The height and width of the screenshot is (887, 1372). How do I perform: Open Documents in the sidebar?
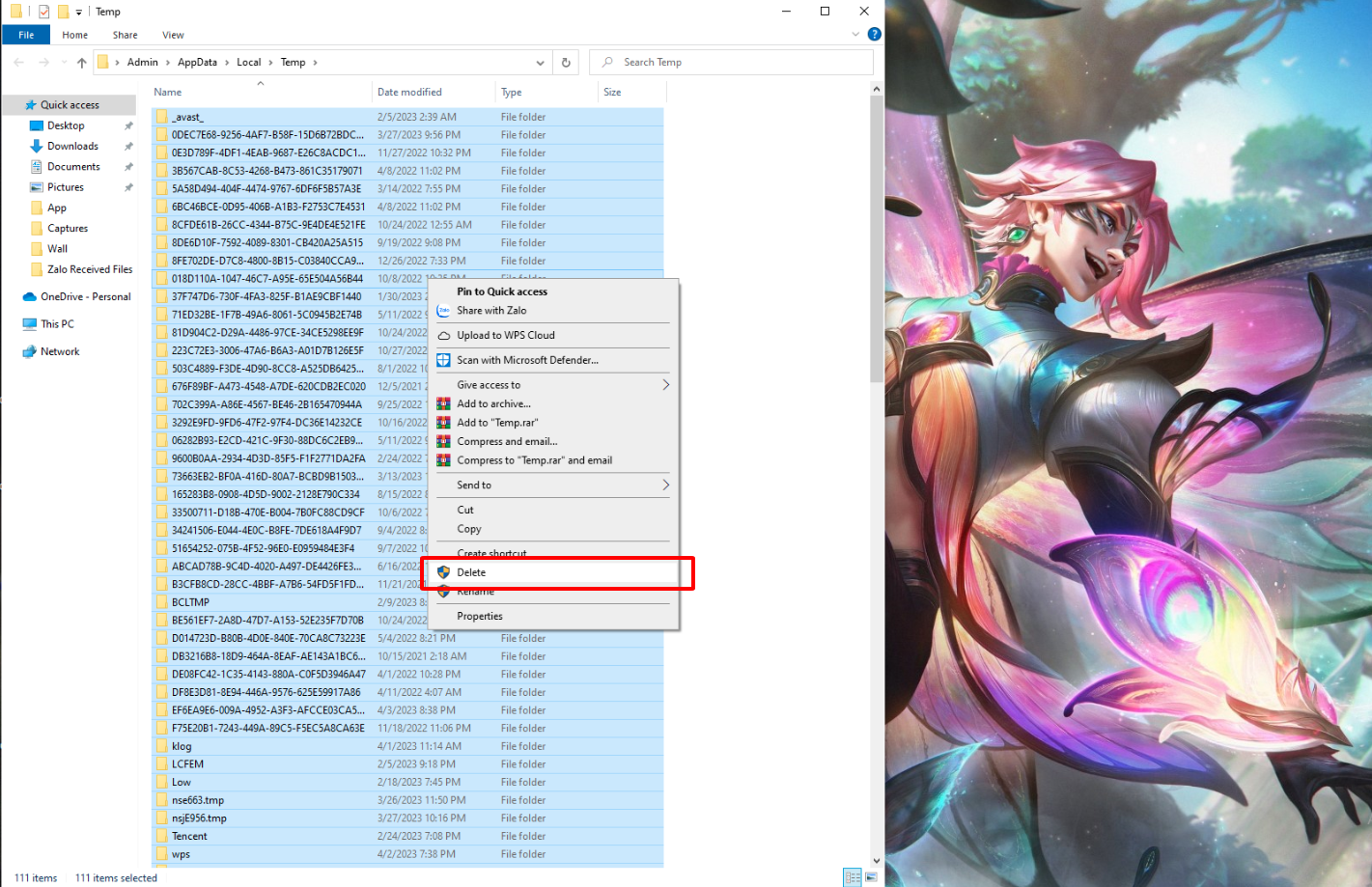coord(73,167)
